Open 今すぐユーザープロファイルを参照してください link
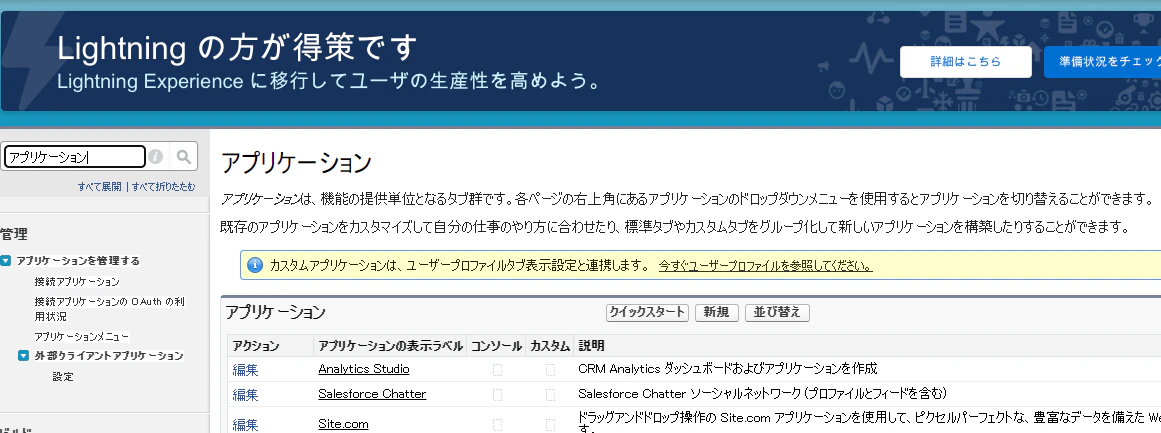 coord(766,266)
